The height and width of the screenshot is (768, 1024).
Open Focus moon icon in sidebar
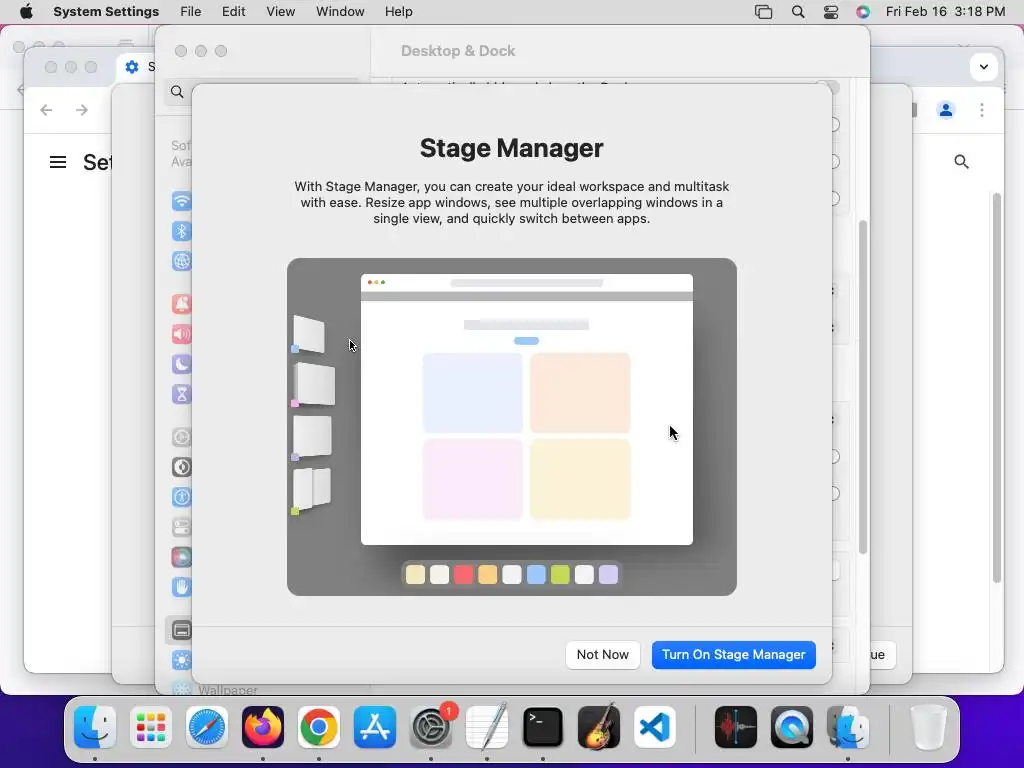pyautogui.click(x=182, y=364)
